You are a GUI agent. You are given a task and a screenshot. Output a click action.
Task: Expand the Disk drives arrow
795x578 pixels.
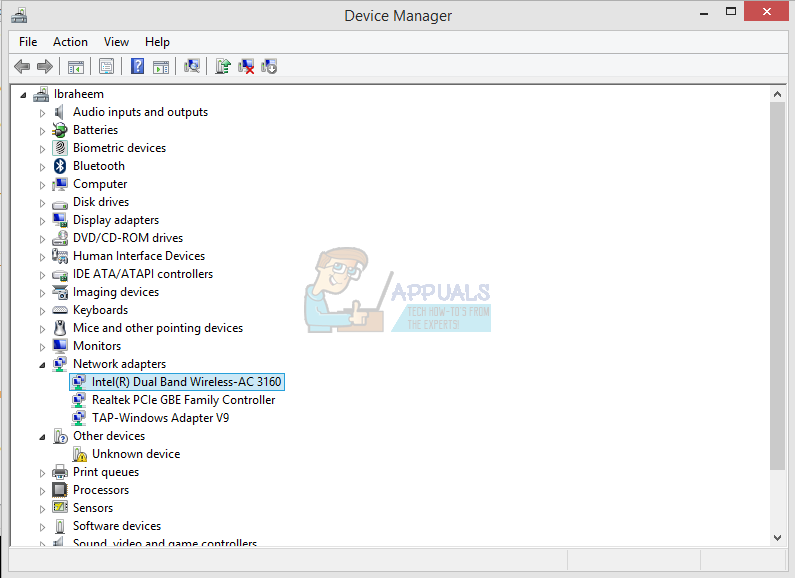pyautogui.click(x=43, y=203)
